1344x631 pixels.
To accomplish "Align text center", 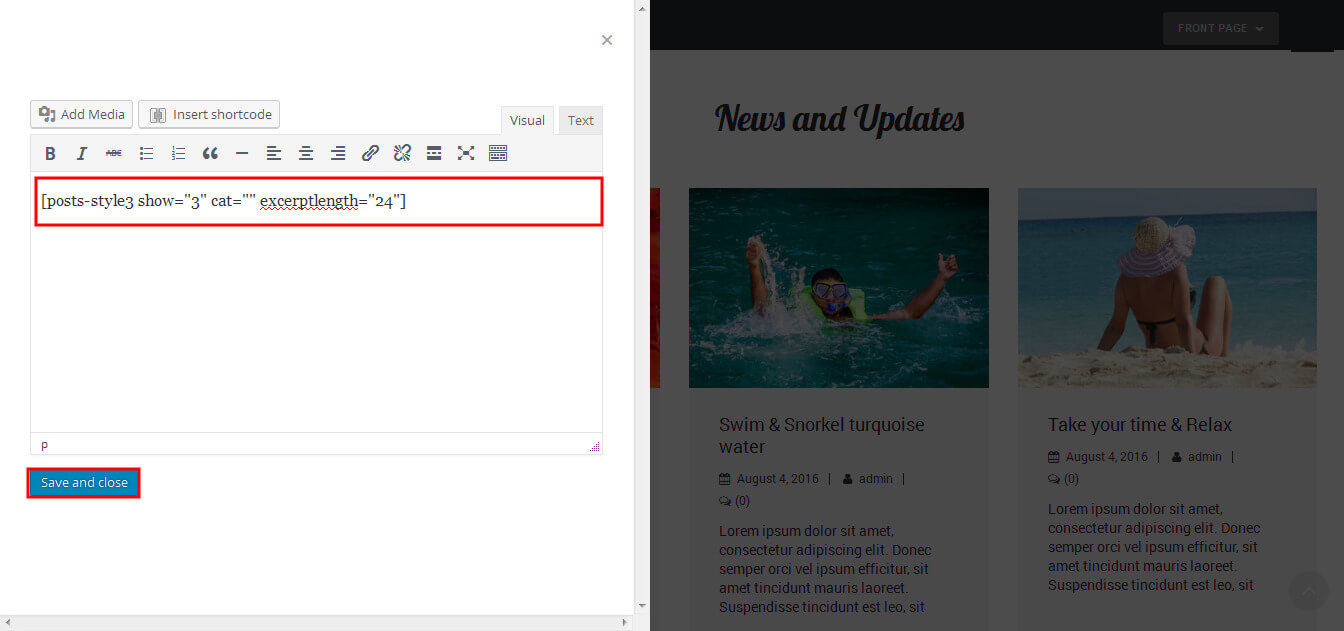I will [306, 153].
